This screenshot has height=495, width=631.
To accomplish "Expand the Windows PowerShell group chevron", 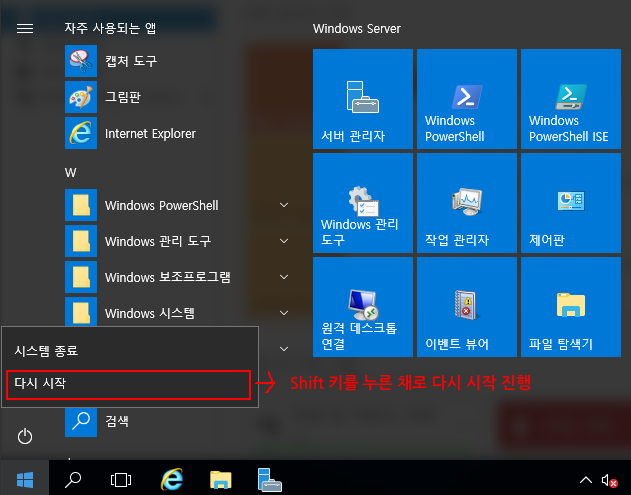I will [284, 205].
